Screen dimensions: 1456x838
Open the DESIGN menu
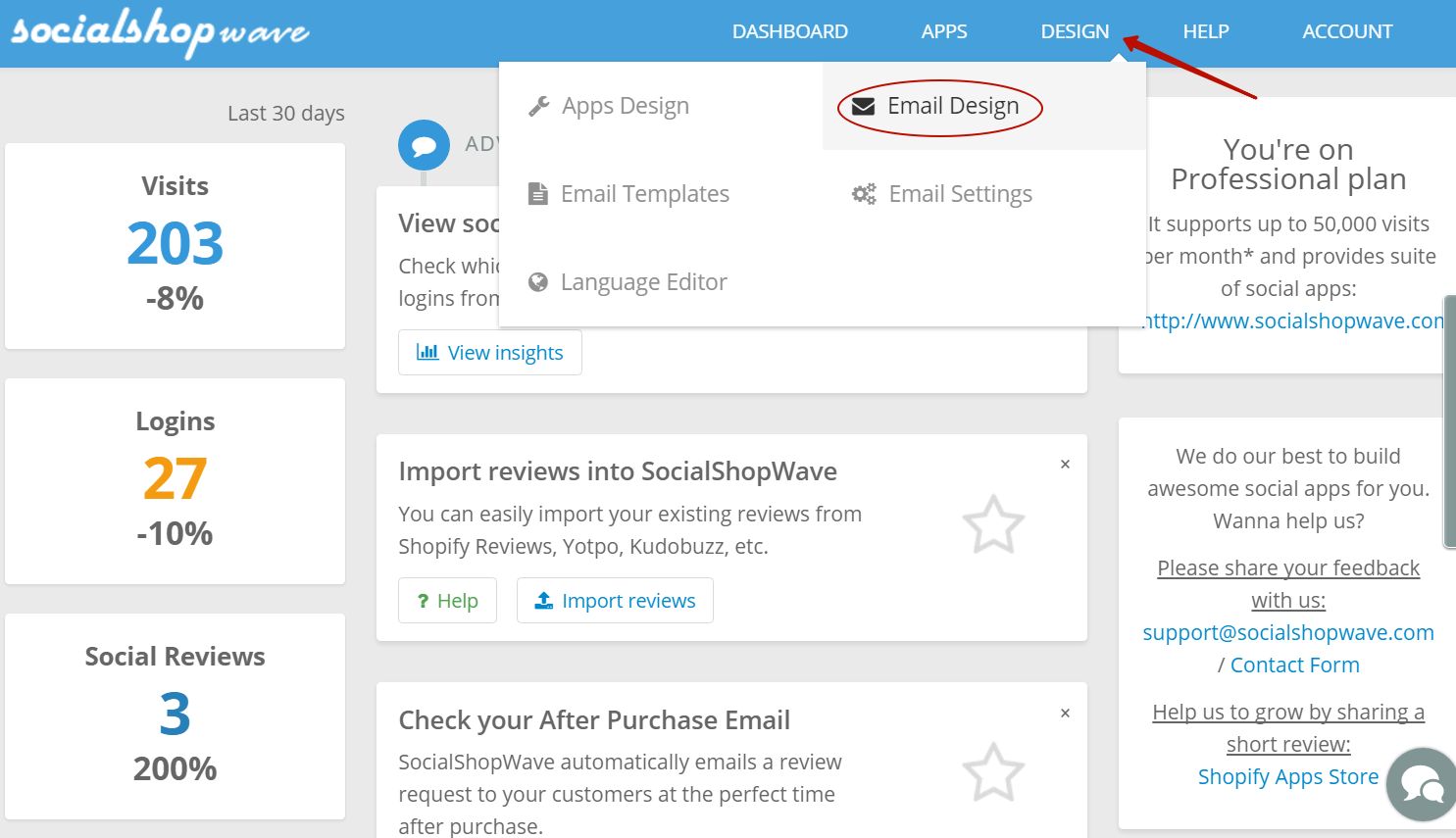[1075, 31]
